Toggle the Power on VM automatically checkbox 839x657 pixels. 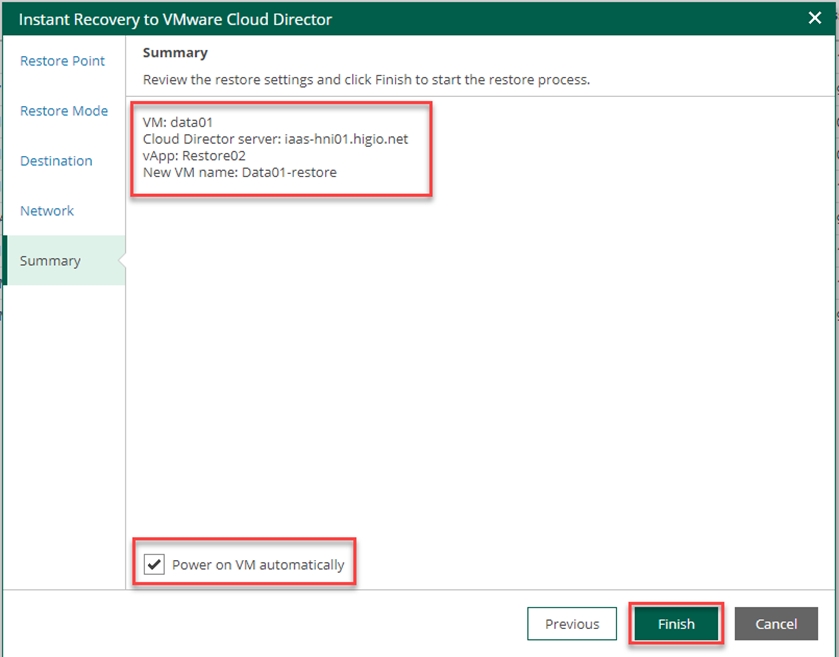pos(154,565)
